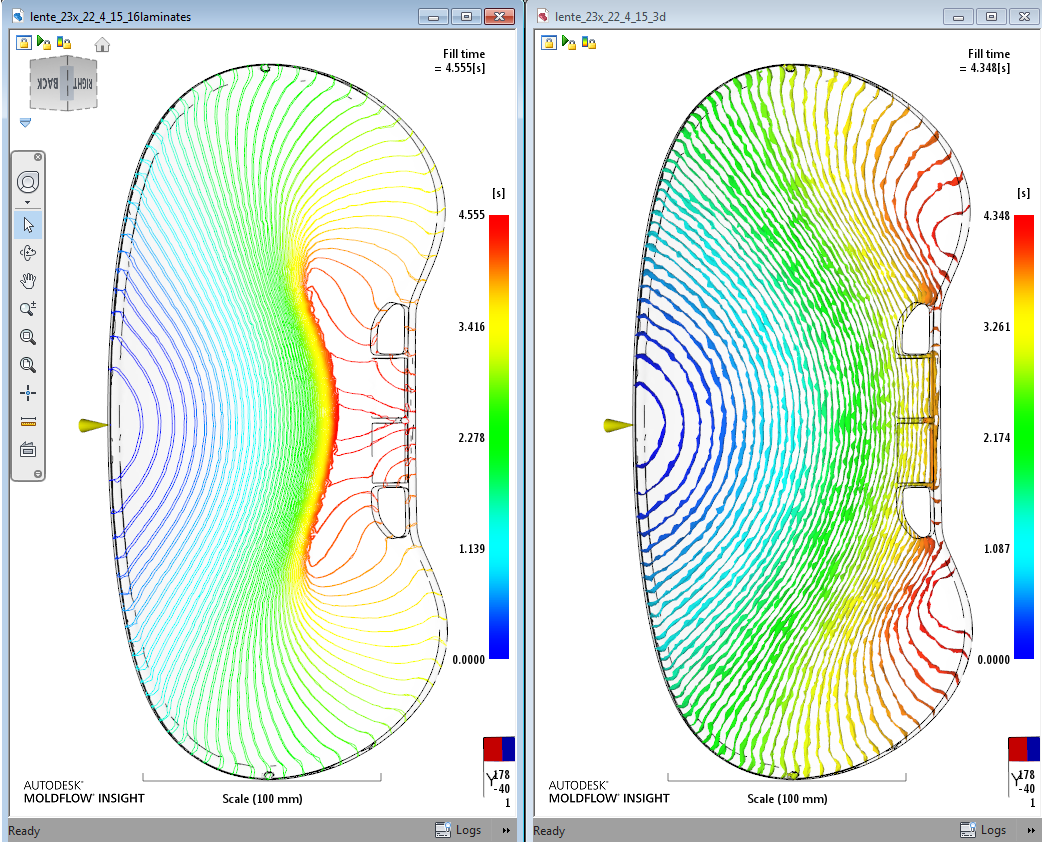Click the Home view icon near the ViewCube
This screenshot has height=842, width=1042.
[102, 44]
